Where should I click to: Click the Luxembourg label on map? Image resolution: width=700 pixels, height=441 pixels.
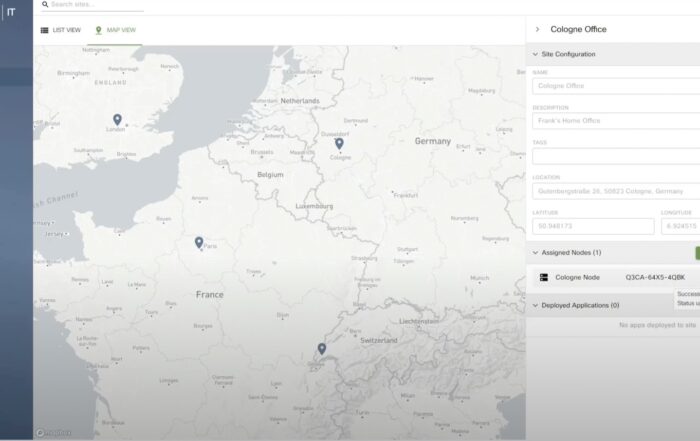pos(314,206)
